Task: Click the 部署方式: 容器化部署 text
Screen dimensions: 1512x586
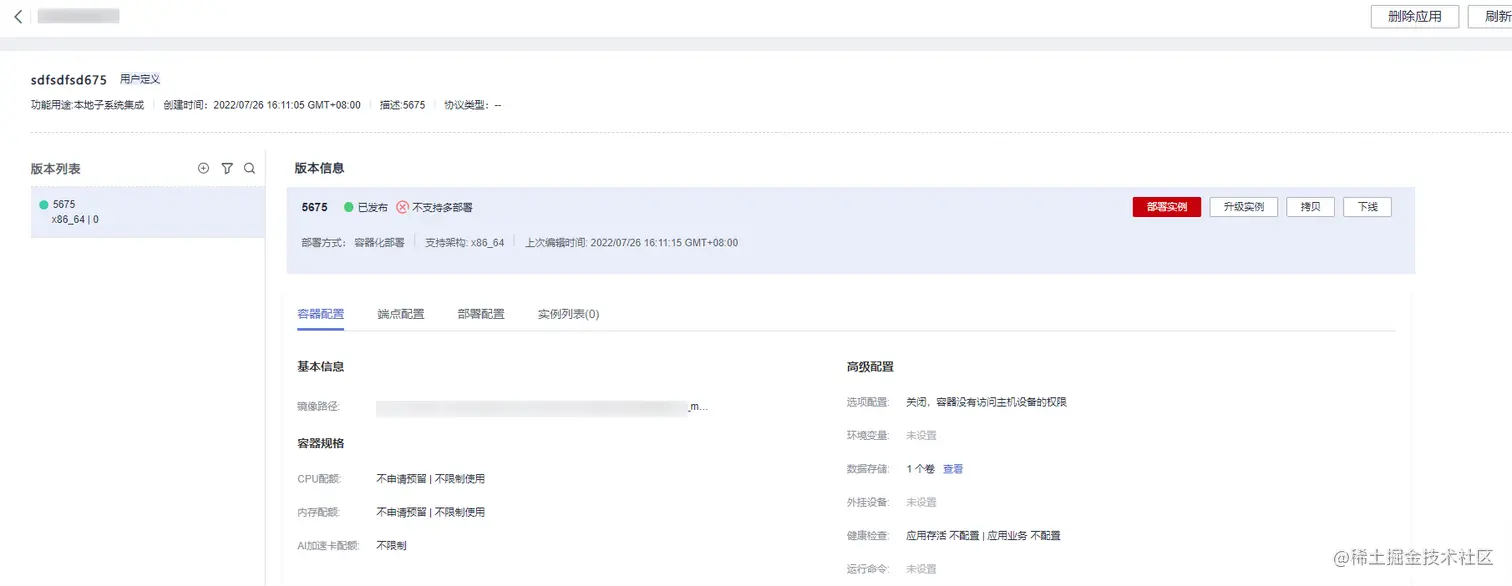Action: [x=353, y=242]
